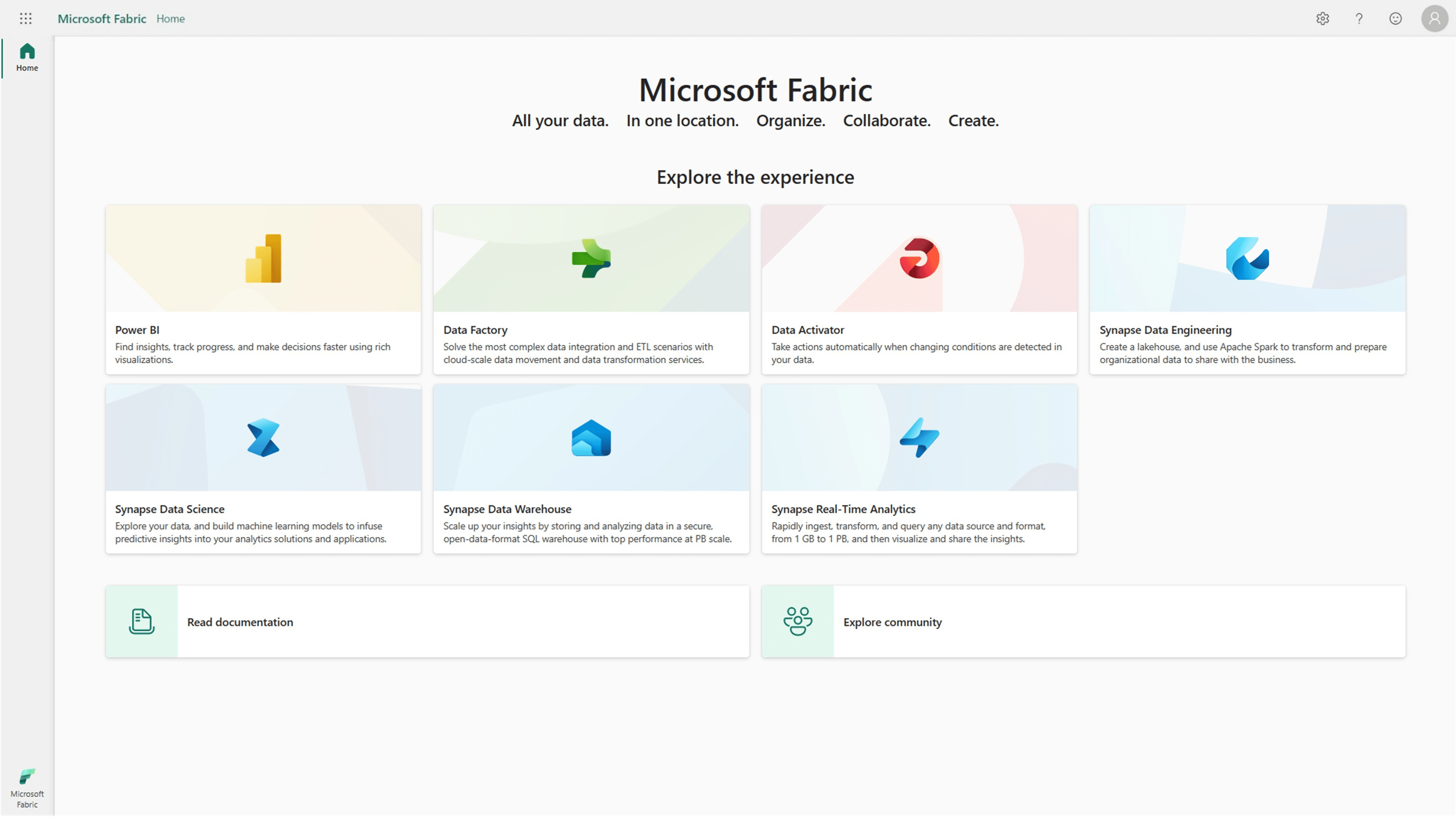Screen dimensions: 1456x819
Task: Click the Microsoft Fabric logo at bottom left
Action: coord(27,786)
